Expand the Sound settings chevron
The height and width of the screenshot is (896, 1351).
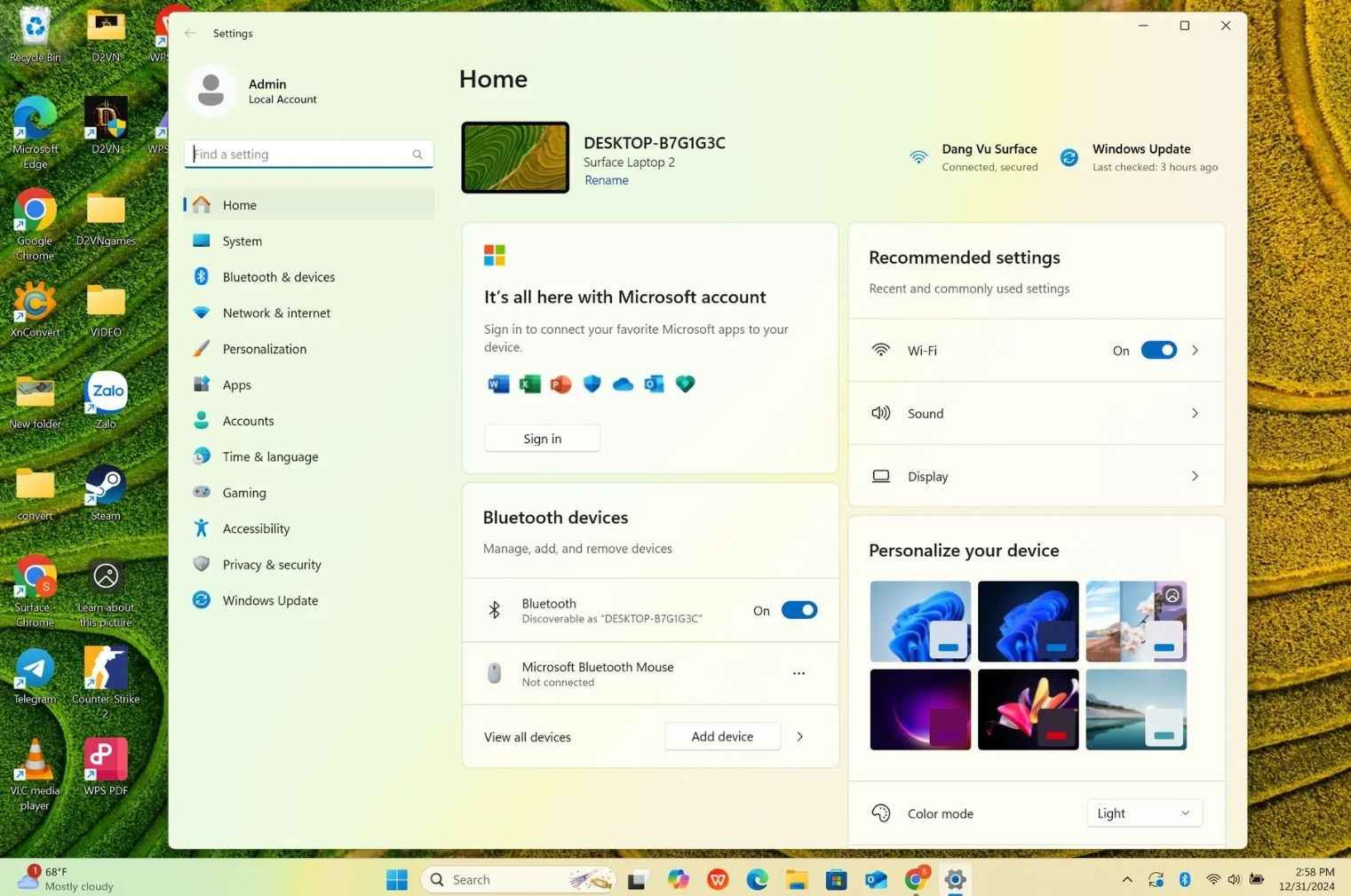(1195, 413)
